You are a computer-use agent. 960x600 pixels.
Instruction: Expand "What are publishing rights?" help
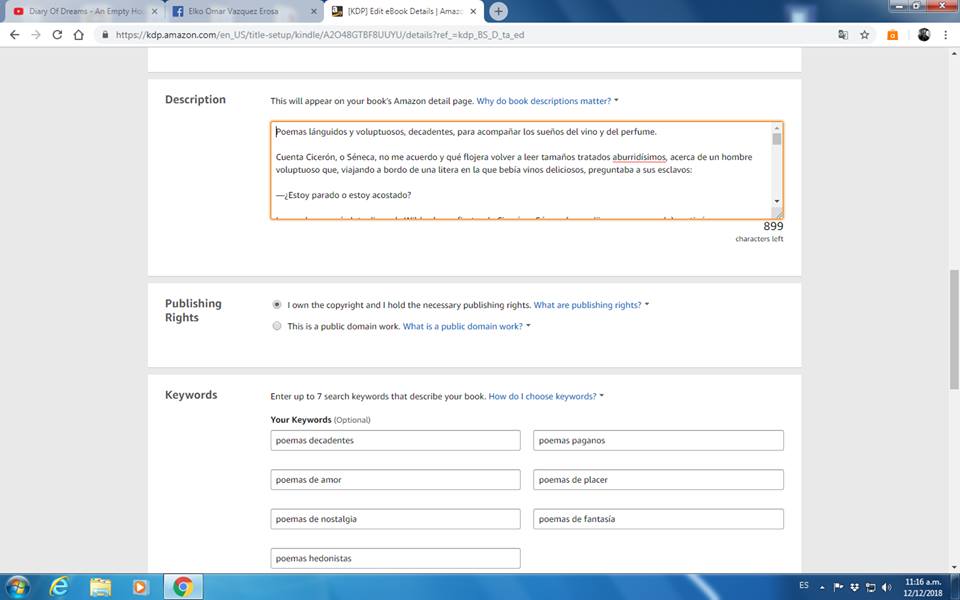click(x=590, y=305)
